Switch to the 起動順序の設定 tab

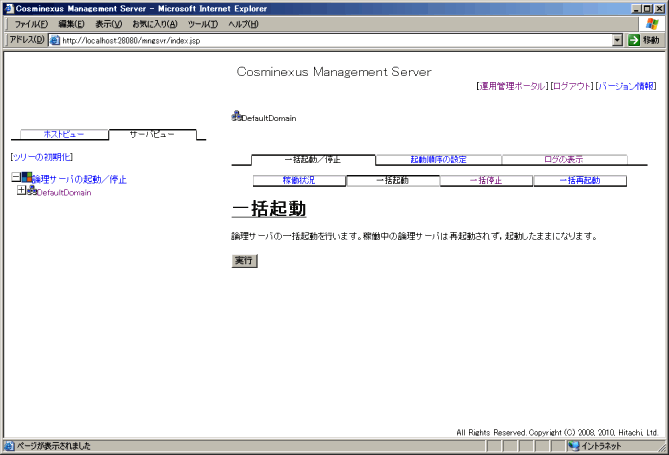(x=438, y=160)
